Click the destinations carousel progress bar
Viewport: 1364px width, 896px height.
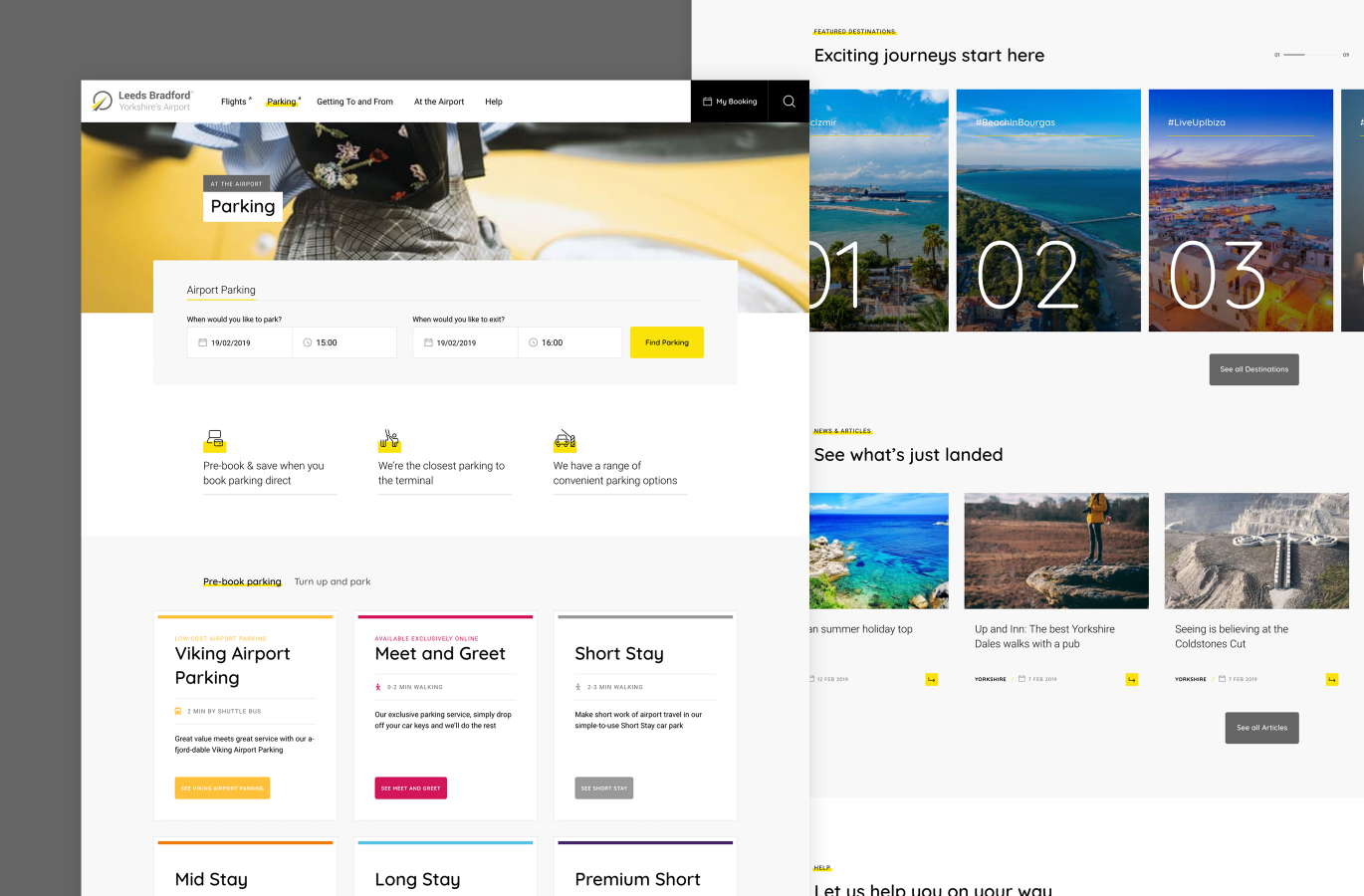(1311, 55)
